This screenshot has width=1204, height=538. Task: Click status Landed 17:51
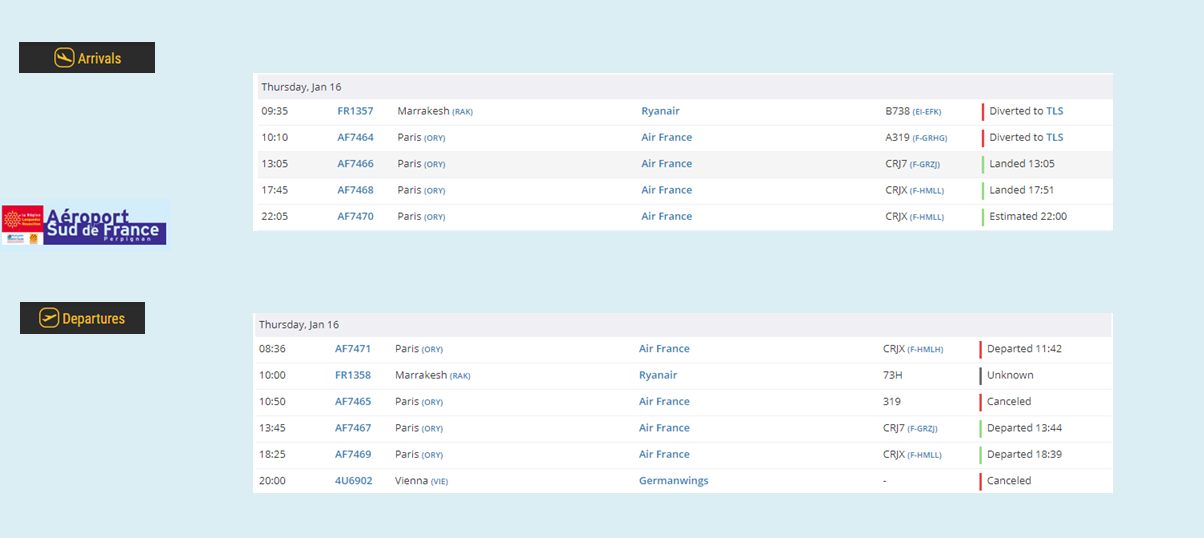click(x=1022, y=190)
